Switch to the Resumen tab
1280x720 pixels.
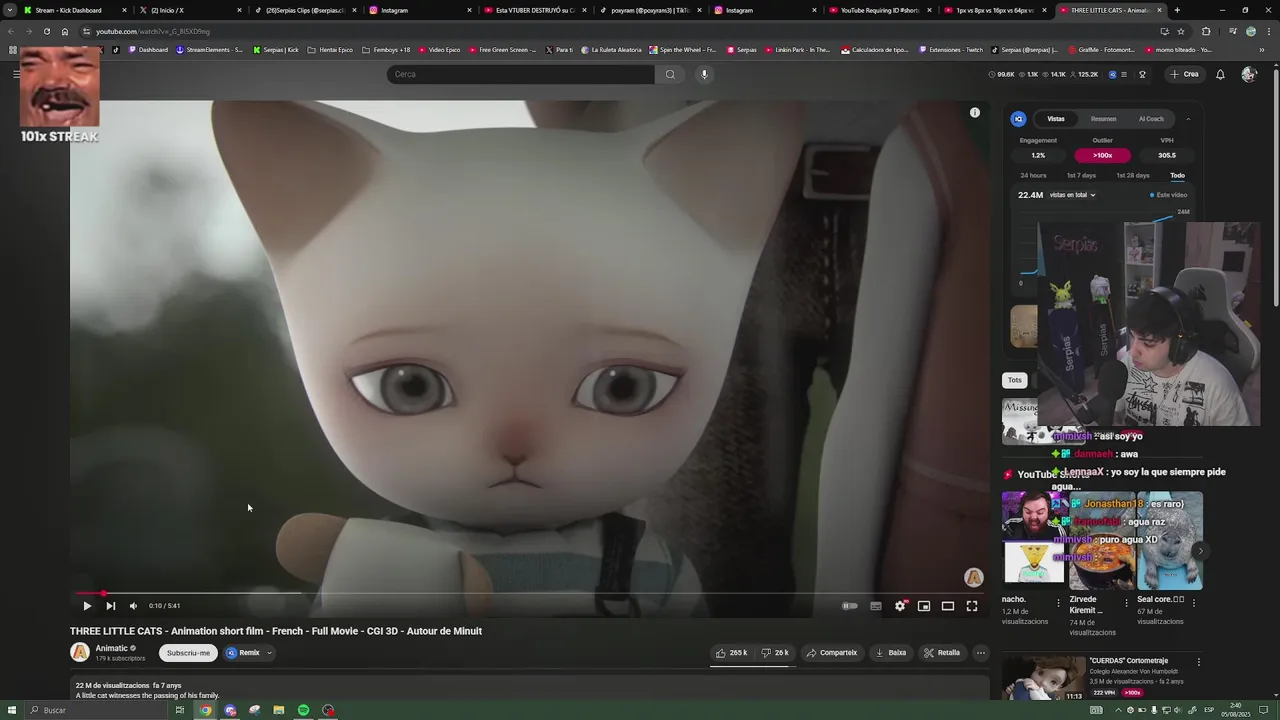[1103, 119]
